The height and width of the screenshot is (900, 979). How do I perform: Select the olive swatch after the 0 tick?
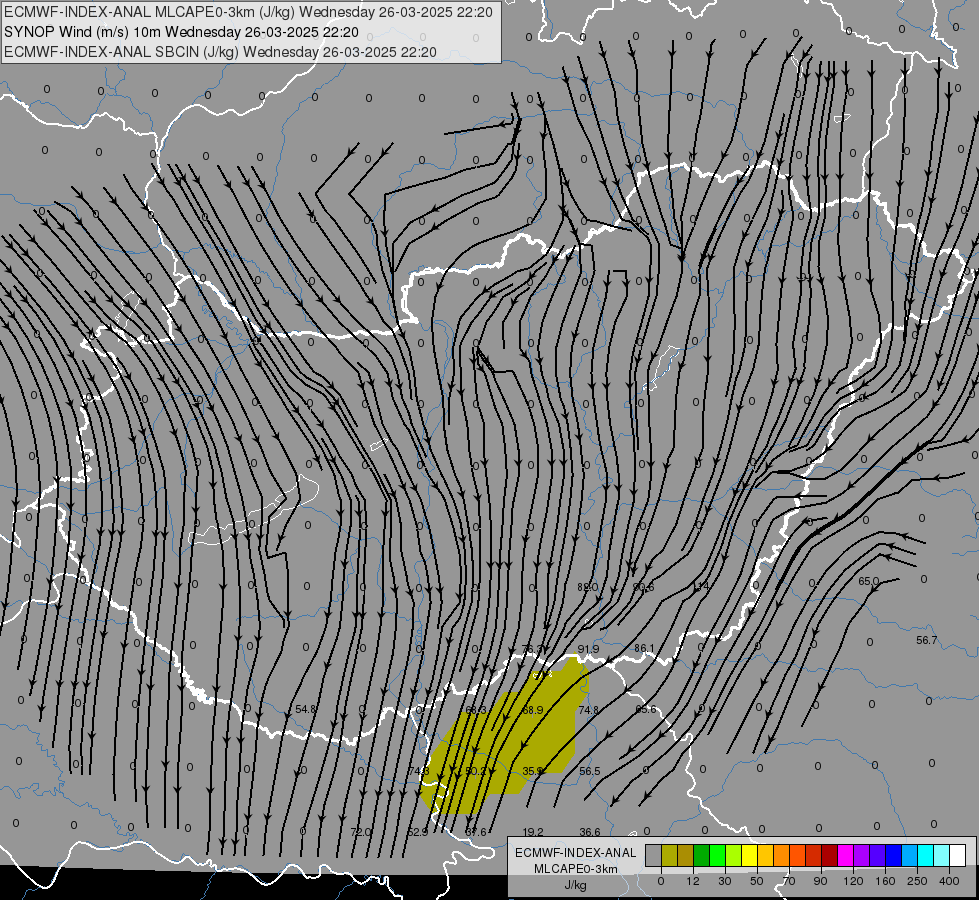point(669,855)
